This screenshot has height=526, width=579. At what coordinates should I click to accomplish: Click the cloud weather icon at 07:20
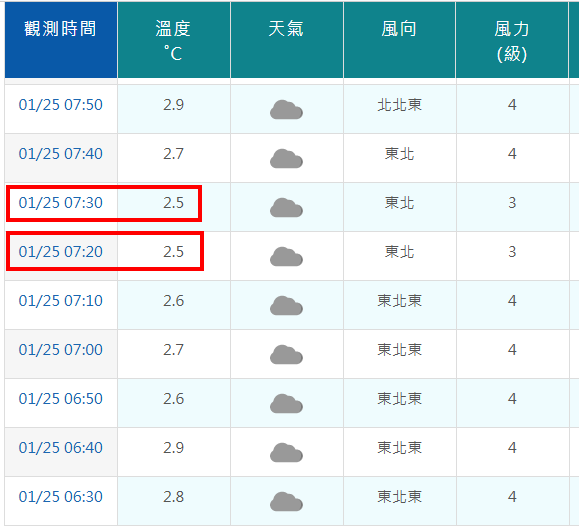coord(286,257)
